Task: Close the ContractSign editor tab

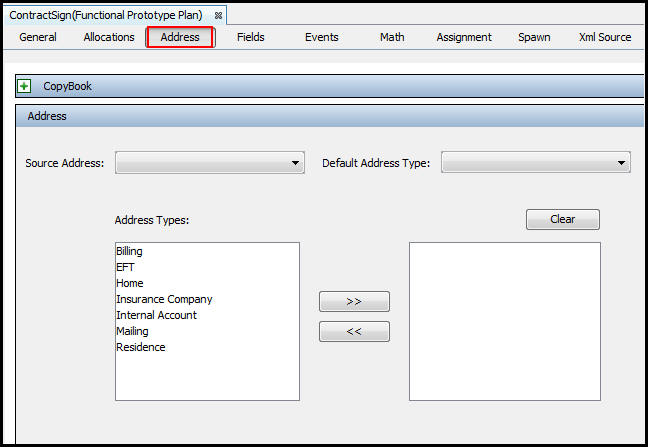Action: point(219,16)
